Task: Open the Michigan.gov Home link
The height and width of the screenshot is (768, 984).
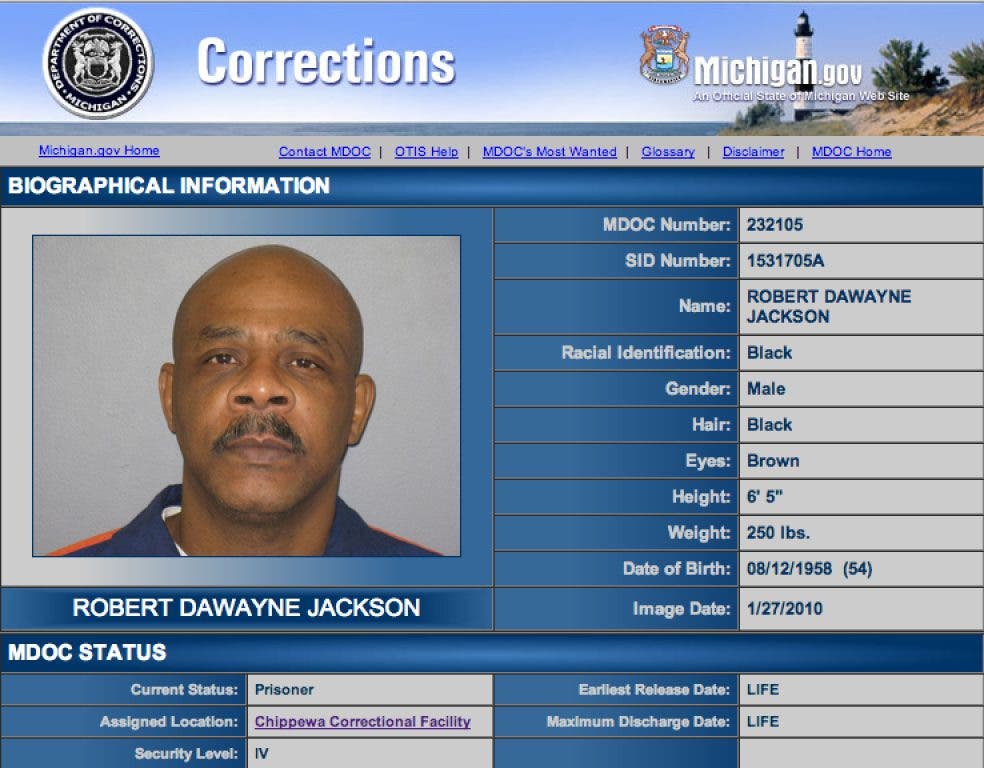Action: click(x=99, y=151)
